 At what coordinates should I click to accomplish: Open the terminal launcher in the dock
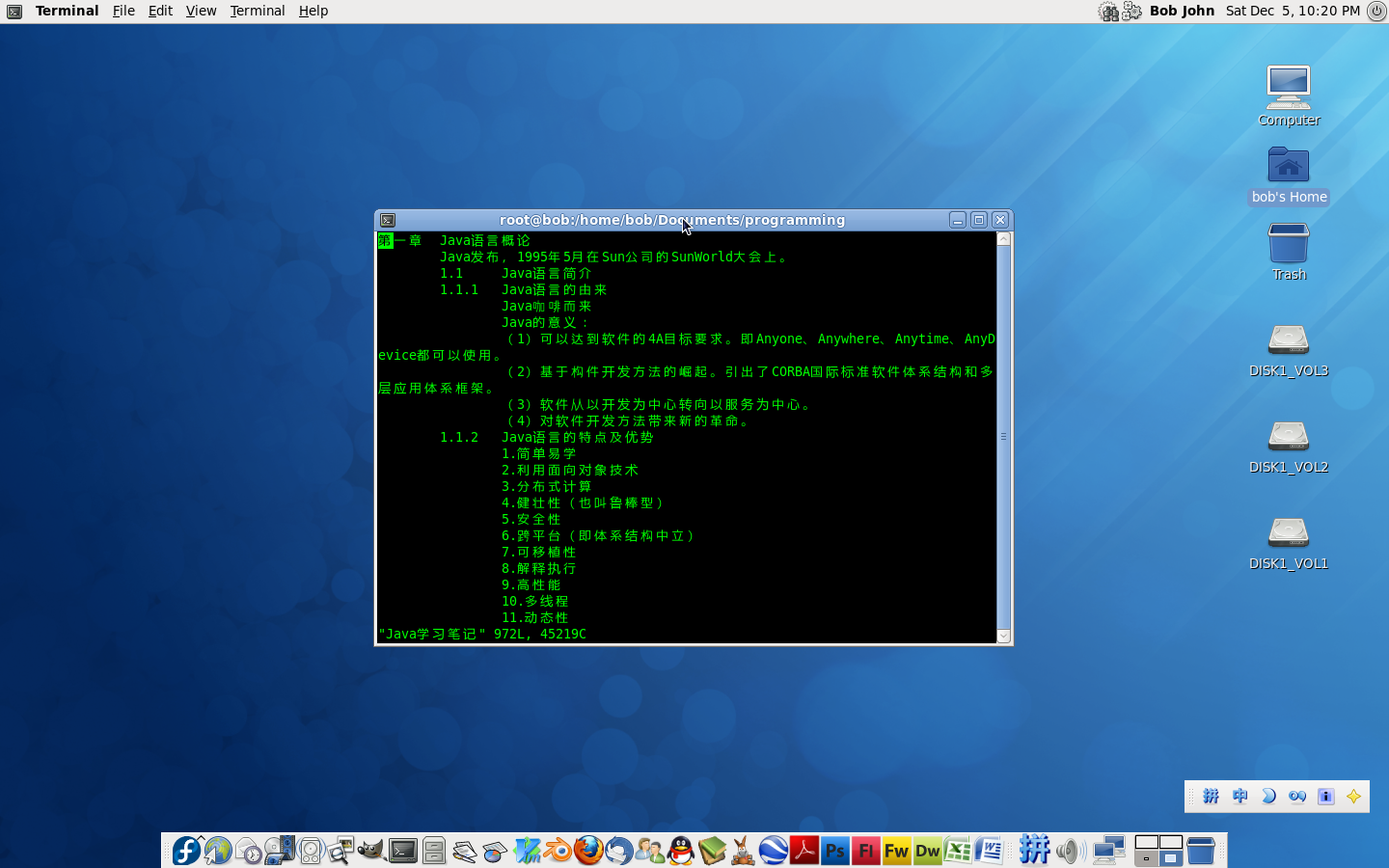pyautogui.click(x=403, y=851)
